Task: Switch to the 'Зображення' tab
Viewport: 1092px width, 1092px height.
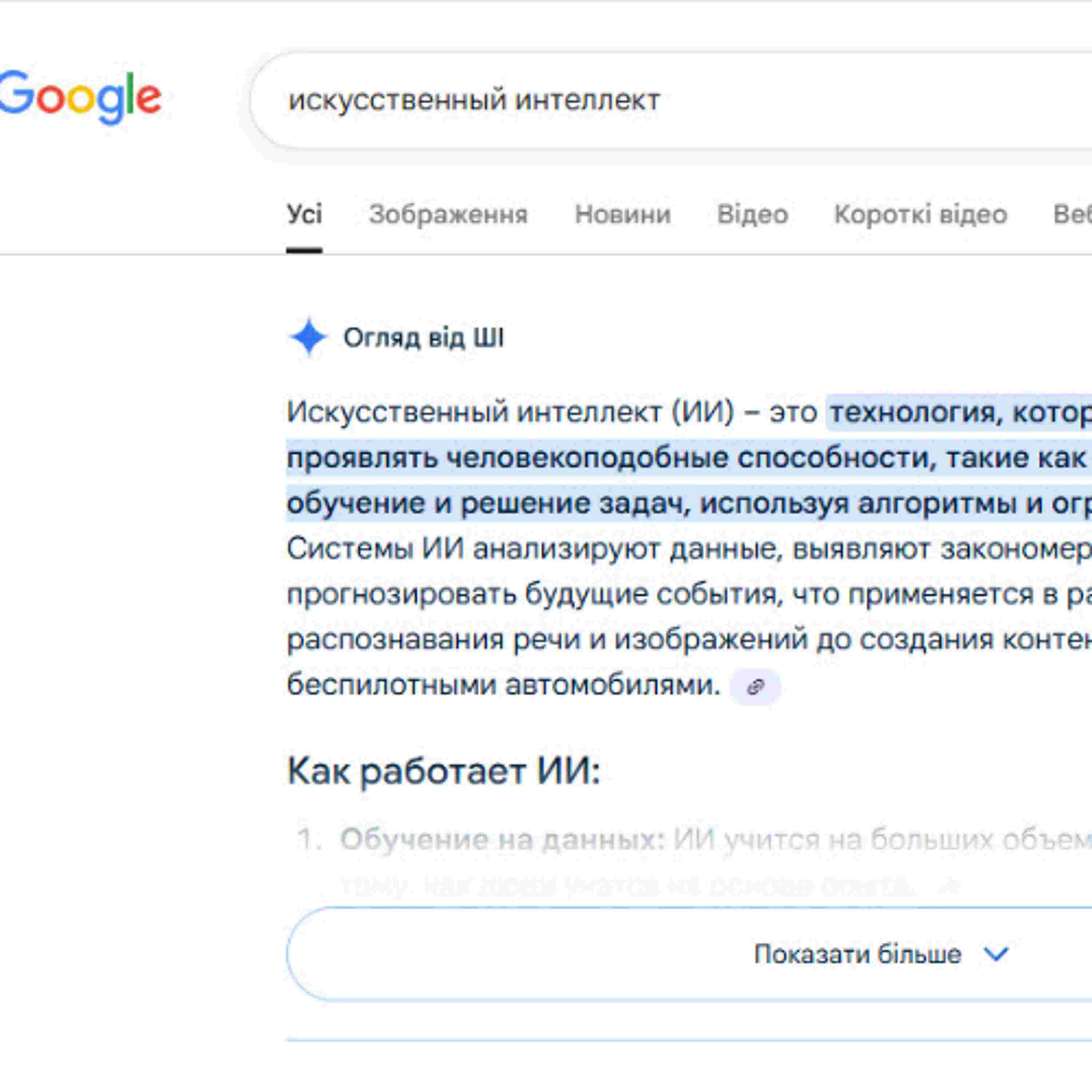Action: point(448,215)
